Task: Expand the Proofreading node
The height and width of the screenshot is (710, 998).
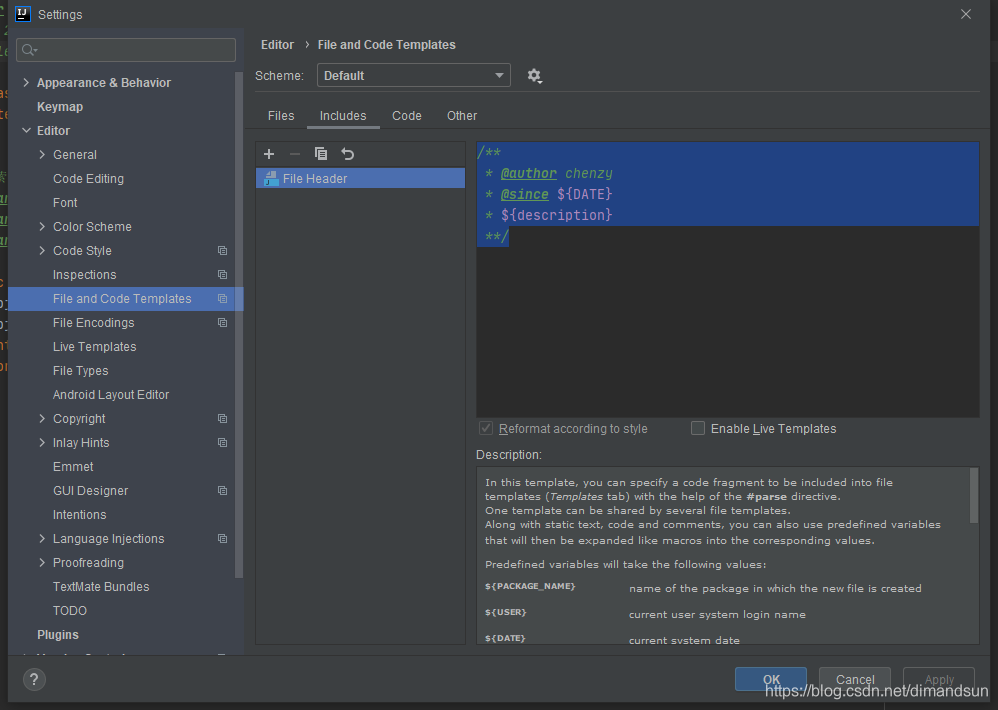Action: [42, 563]
